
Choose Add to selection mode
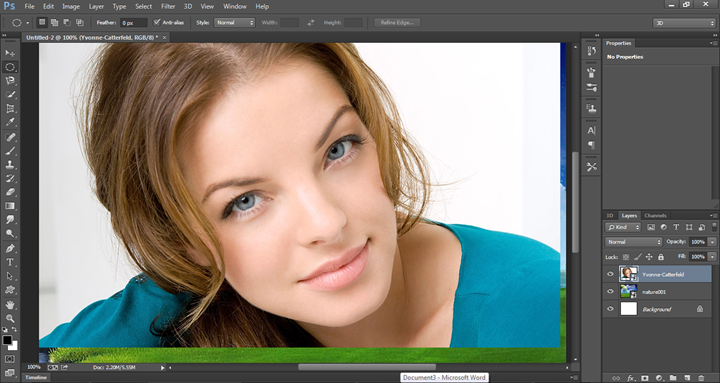click(55, 22)
